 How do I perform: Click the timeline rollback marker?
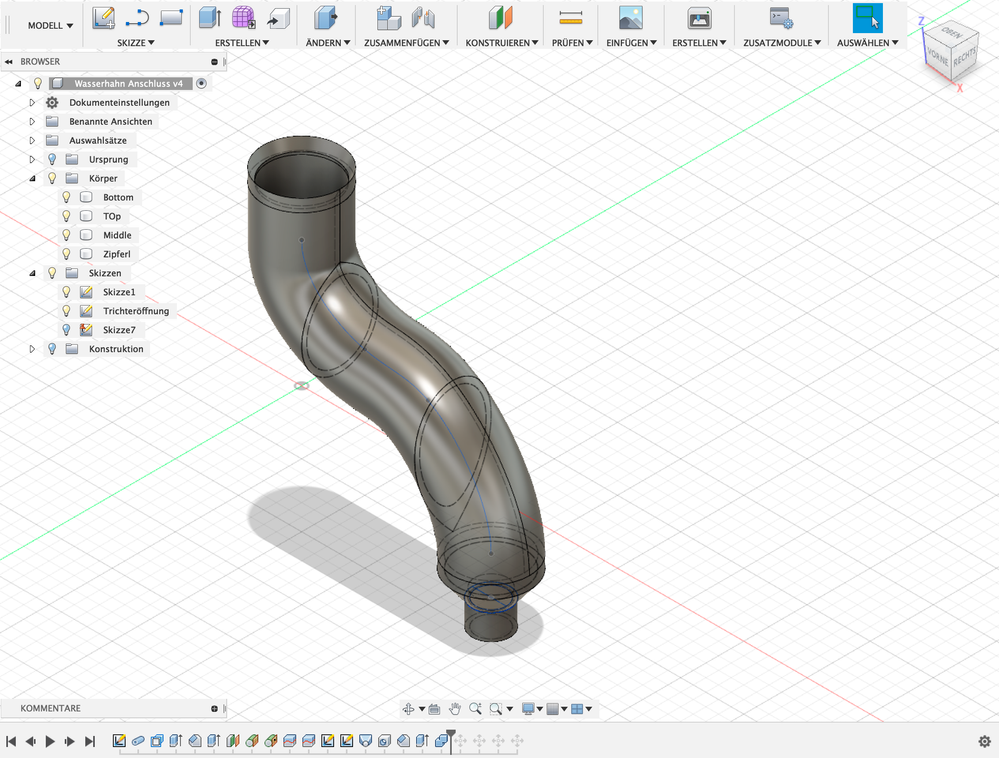click(x=451, y=741)
